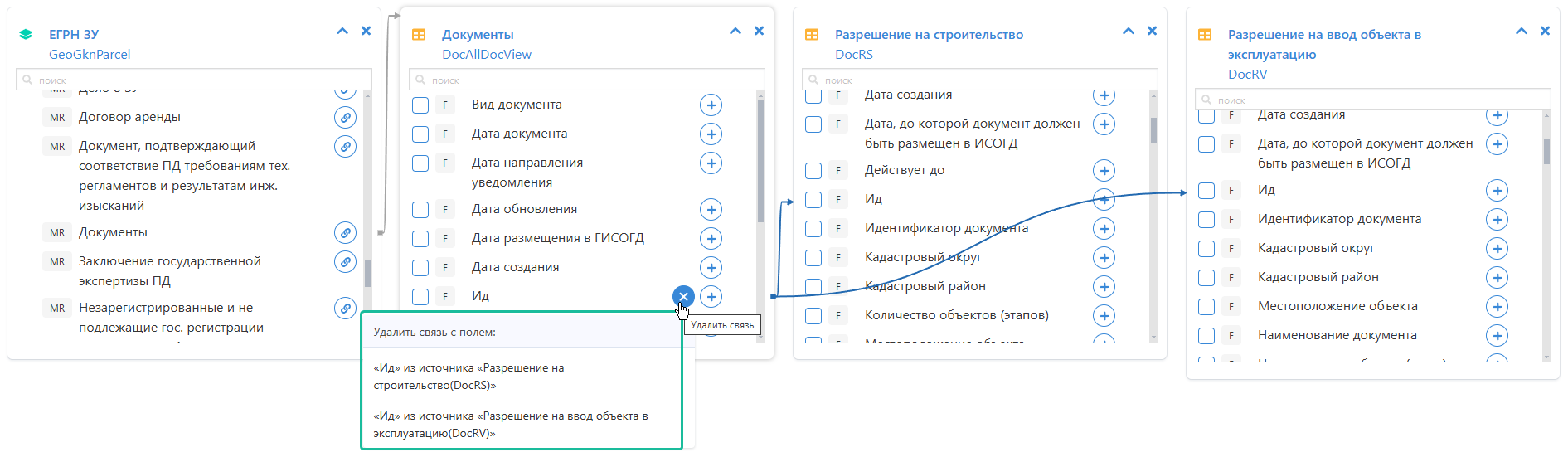The width and height of the screenshot is (1568, 457).
Task: Click scrollbar thumb in DocRS panel
Action: pos(1153,130)
